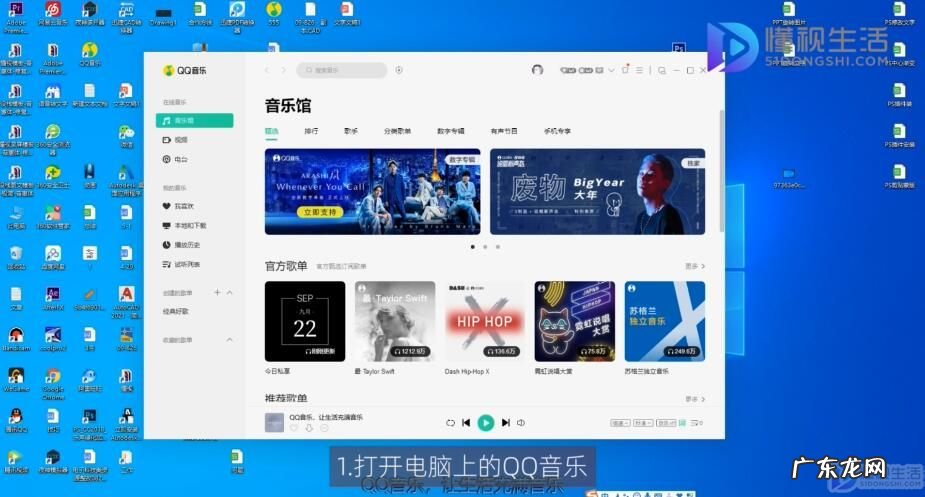The width and height of the screenshot is (925, 497).
Task: Click 更多 link beside 推荐歌单
Action: coord(694,399)
